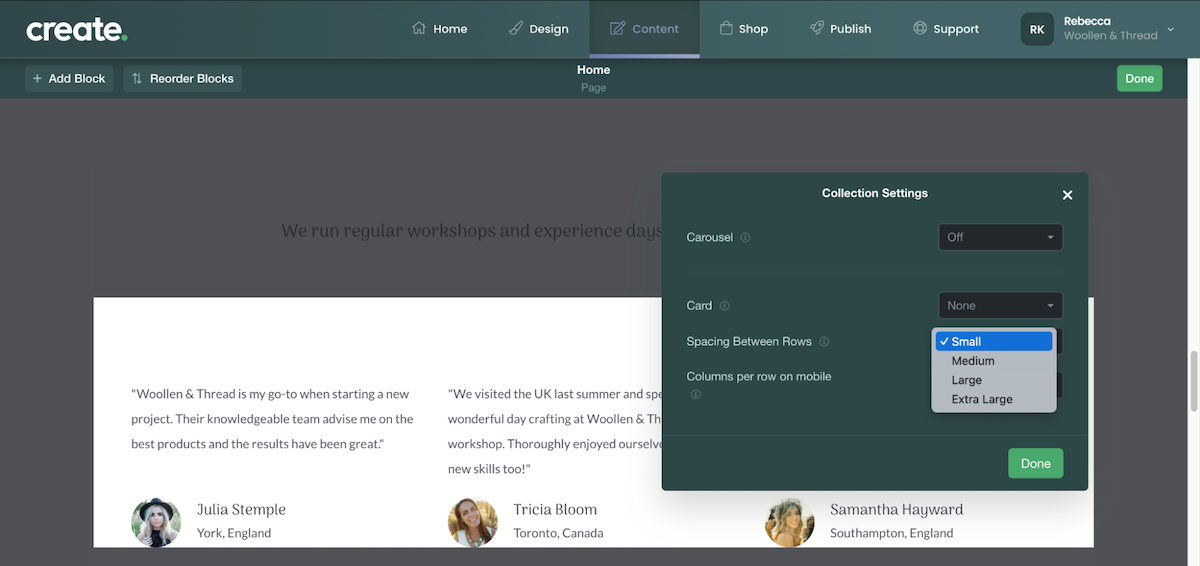This screenshot has width=1200, height=566.
Task: Choose Extra Large spacing option
Action: tap(982, 399)
